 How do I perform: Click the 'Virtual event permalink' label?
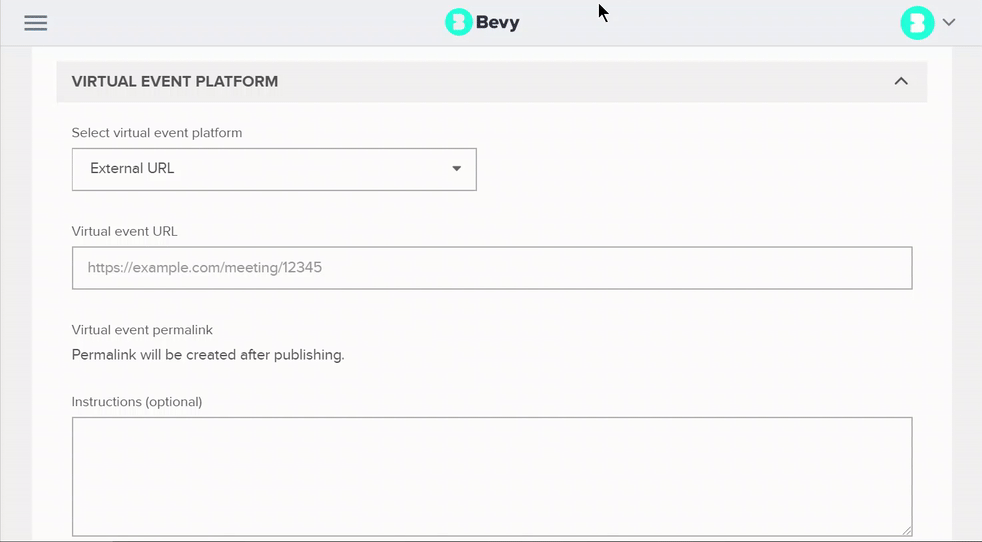142,330
